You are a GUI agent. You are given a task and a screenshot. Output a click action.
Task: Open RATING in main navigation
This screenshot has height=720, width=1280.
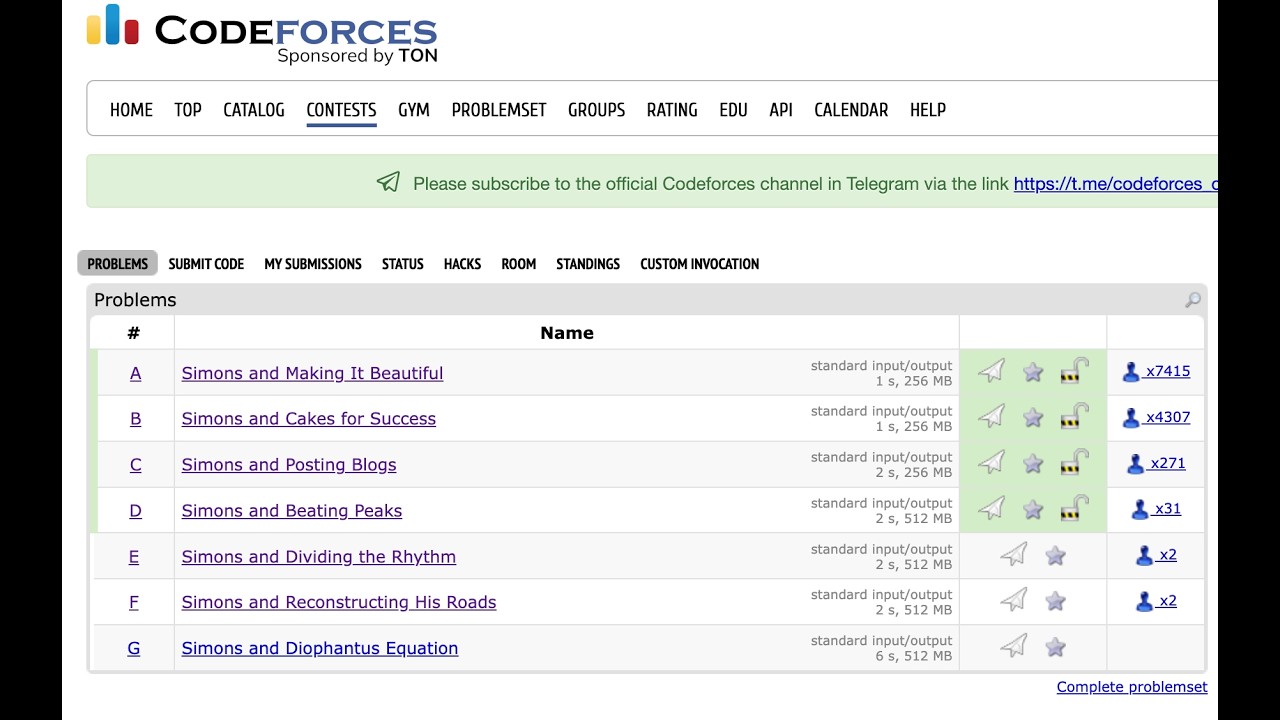click(672, 110)
